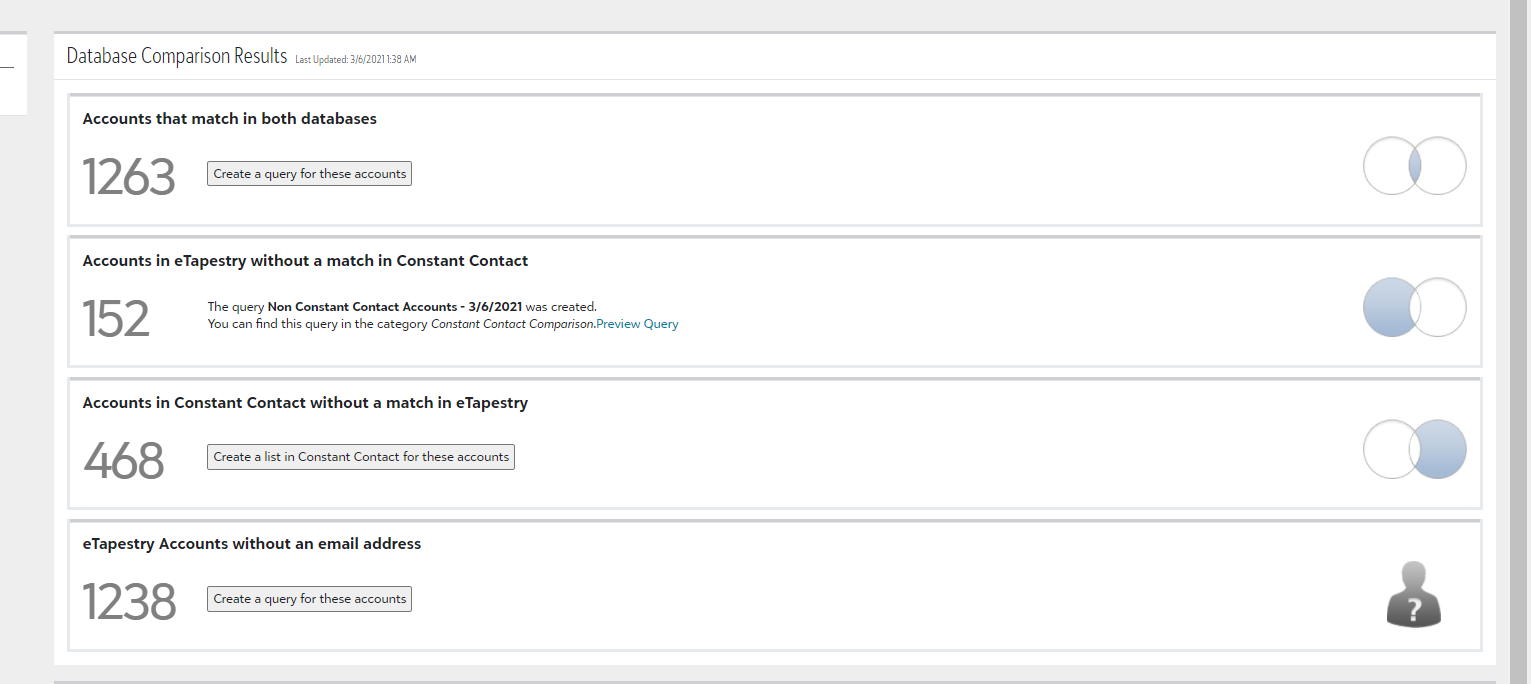Click the 'Constant Contact Comparison' category text
This screenshot has width=1531, height=684.
click(x=512, y=324)
